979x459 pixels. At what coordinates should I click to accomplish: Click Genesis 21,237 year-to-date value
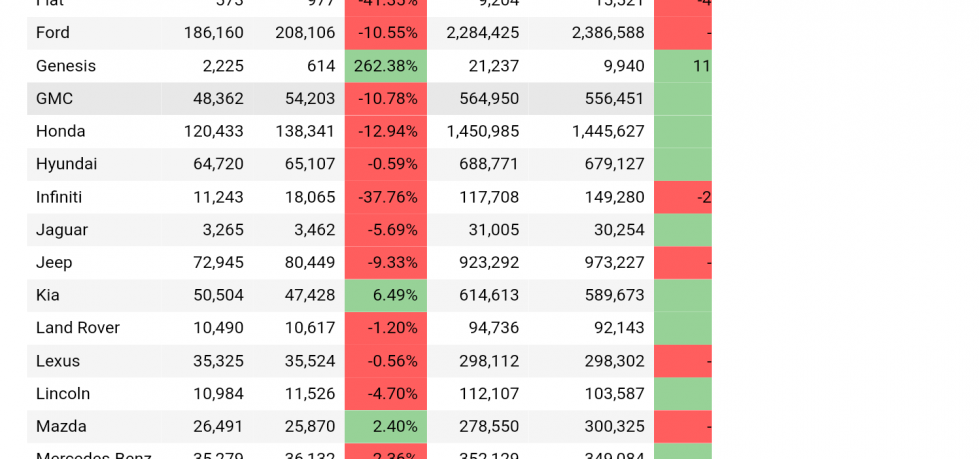point(493,66)
